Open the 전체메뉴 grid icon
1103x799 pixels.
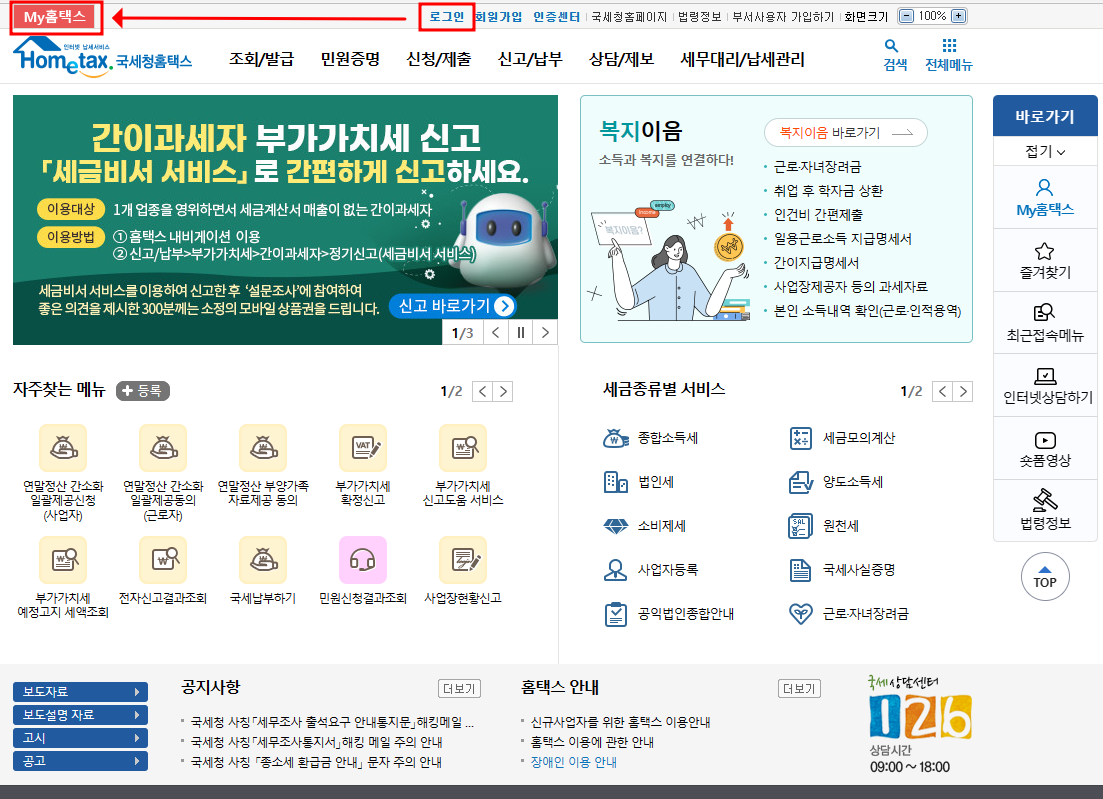click(948, 47)
